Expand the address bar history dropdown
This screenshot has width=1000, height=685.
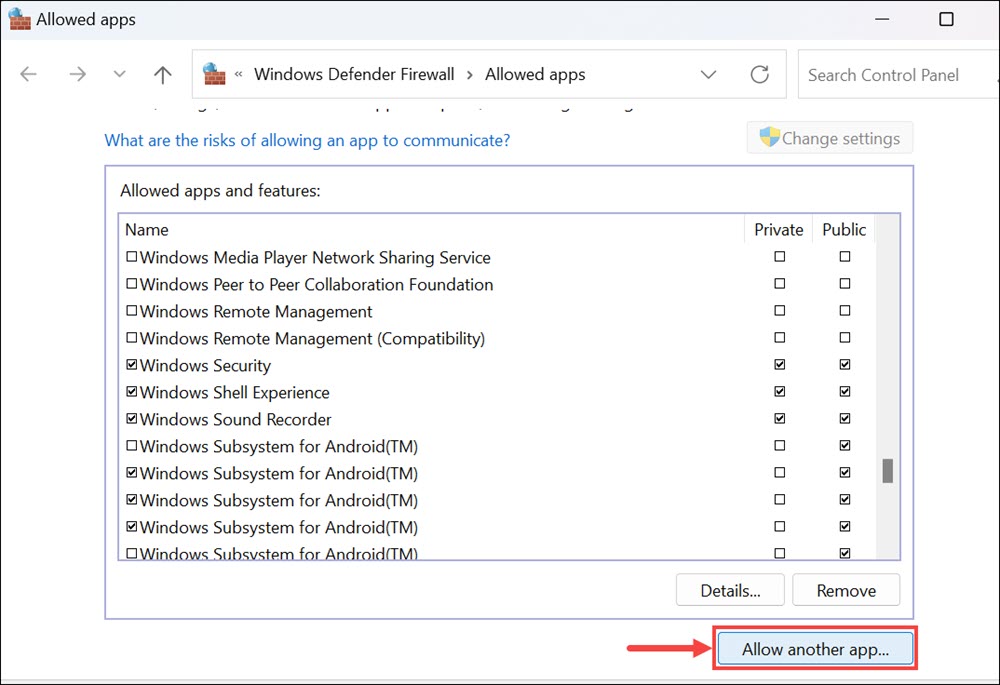(709, 75)
